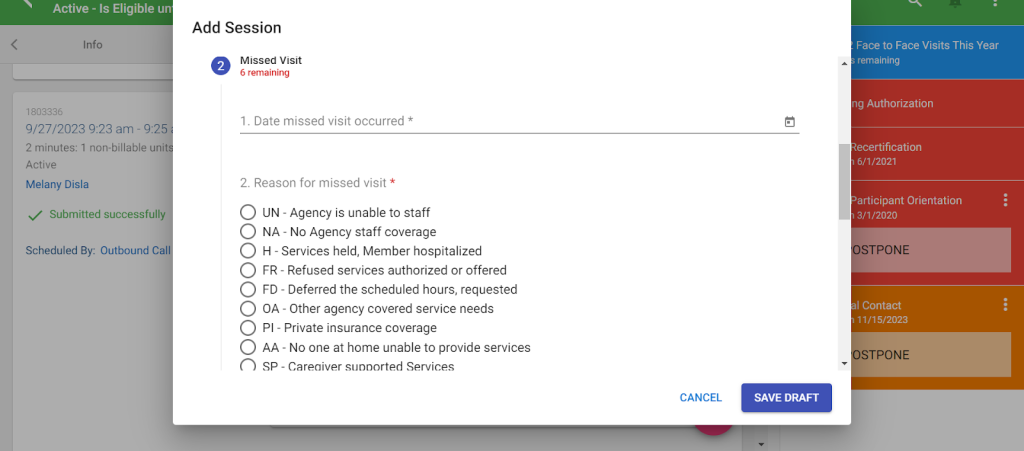Open the notifications bell icon
Image resolution: width=1024 pixels, height=451 pixels.
pos(955,5)
